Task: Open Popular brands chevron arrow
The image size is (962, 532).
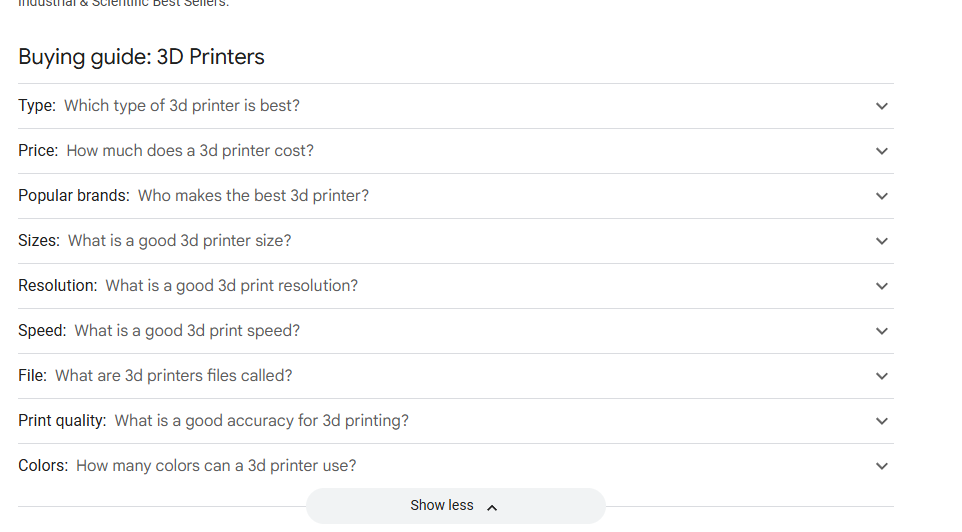Action: coord(881,196)
